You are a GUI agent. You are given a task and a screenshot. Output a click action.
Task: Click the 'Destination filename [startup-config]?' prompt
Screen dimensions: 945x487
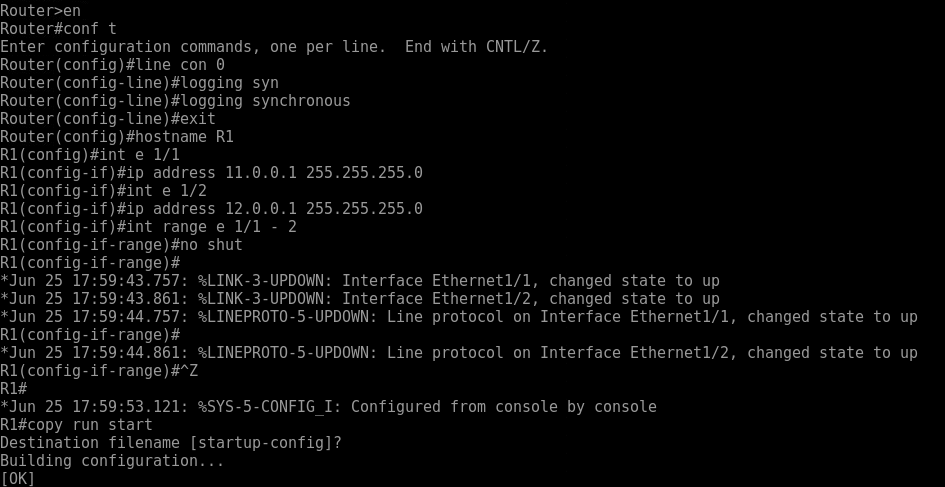coord(171,443)
